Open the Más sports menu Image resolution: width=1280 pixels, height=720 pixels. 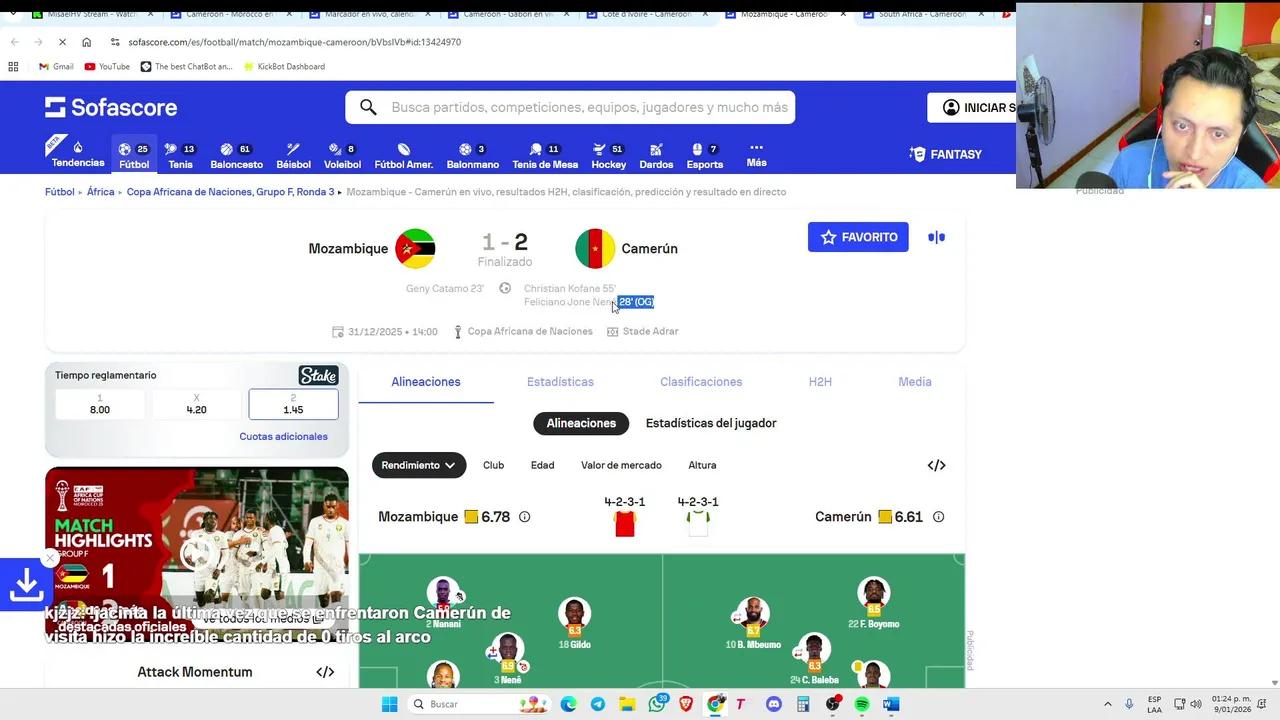click(756, 155)
